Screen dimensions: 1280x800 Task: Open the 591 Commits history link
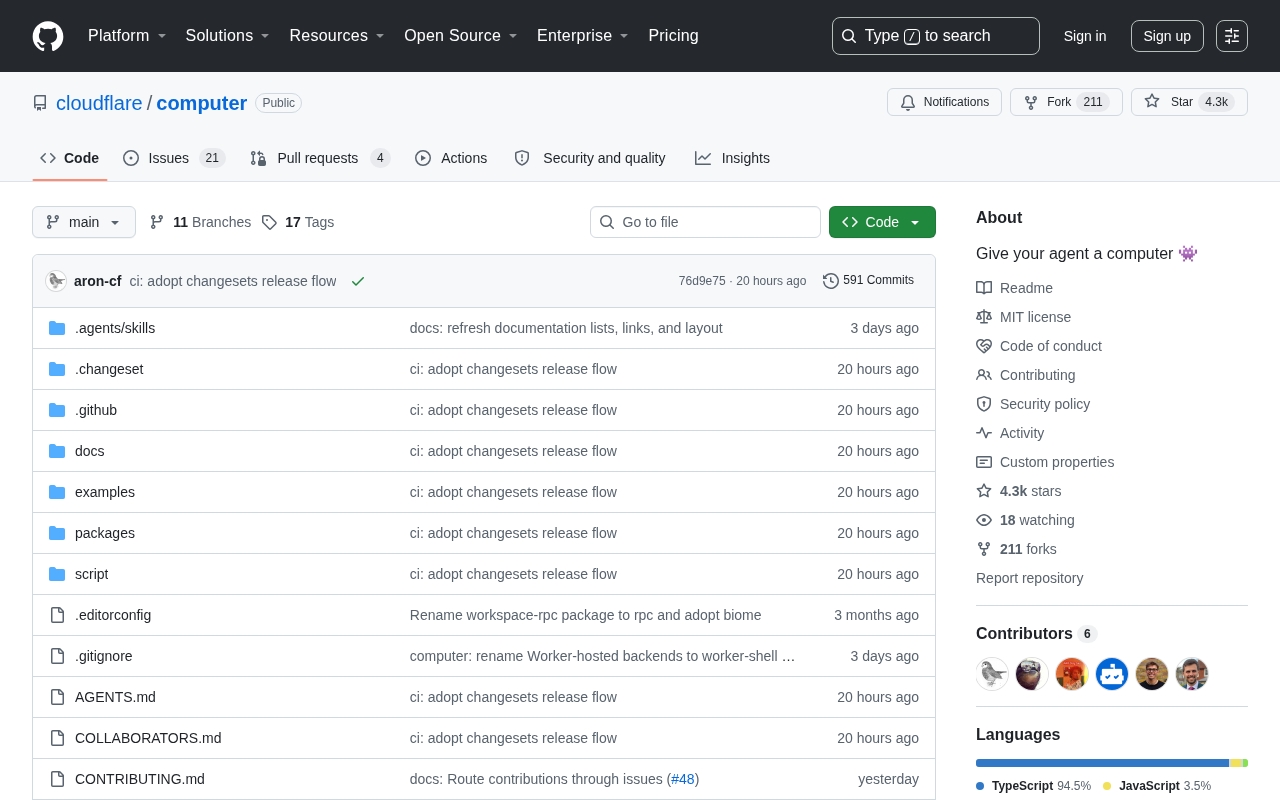coord(869,281)
